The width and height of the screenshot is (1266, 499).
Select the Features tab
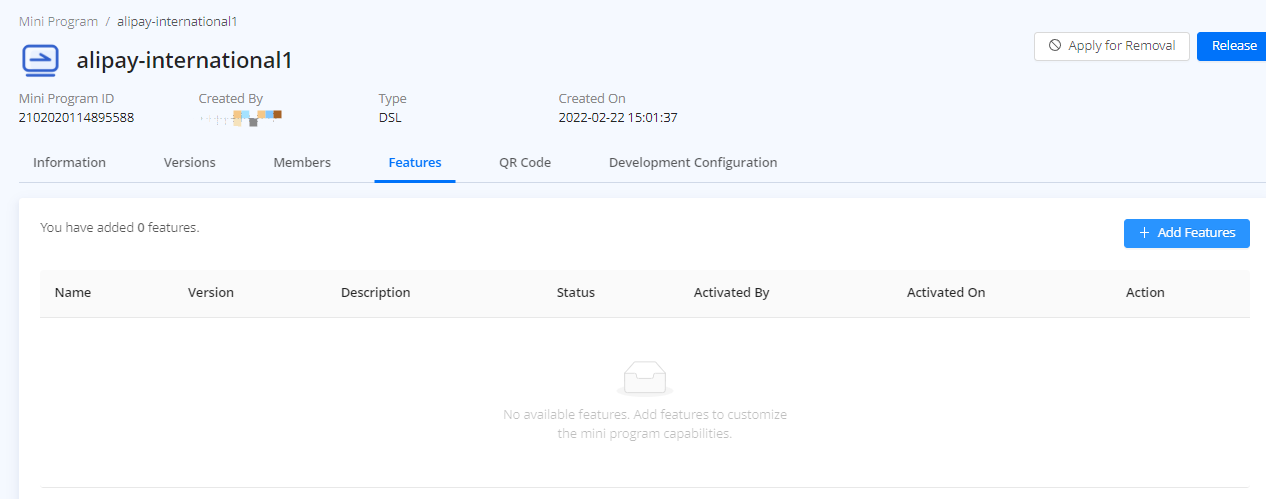415,163
